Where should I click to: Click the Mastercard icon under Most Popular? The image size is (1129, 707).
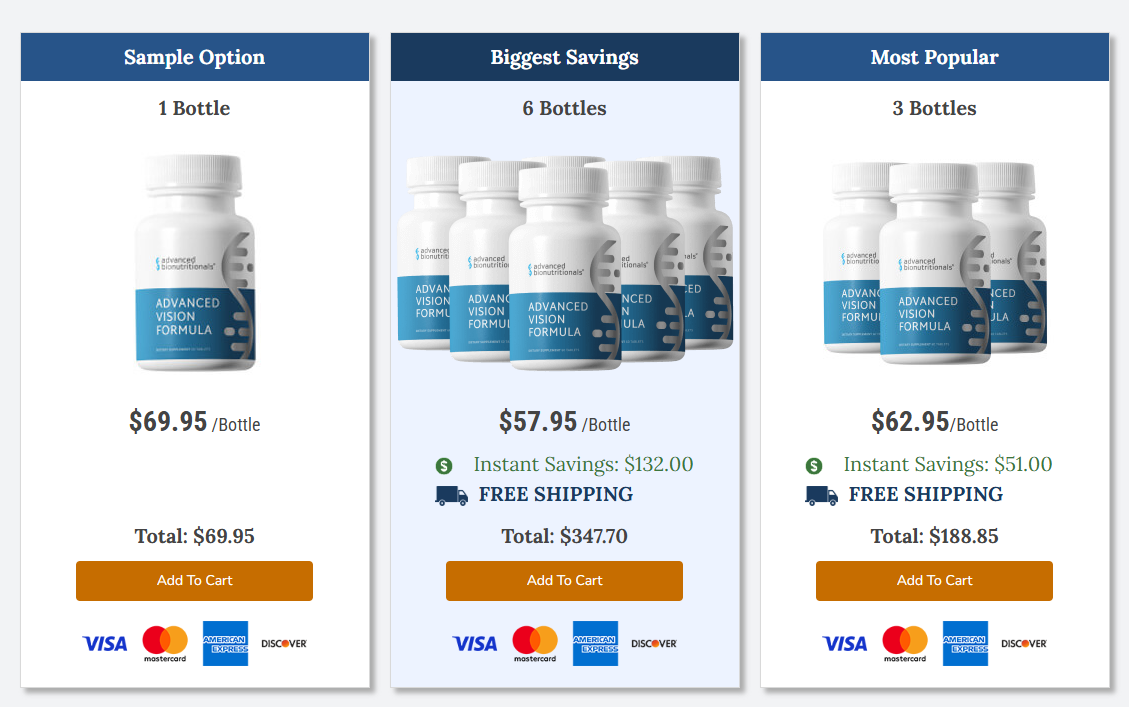pos(905,642)
